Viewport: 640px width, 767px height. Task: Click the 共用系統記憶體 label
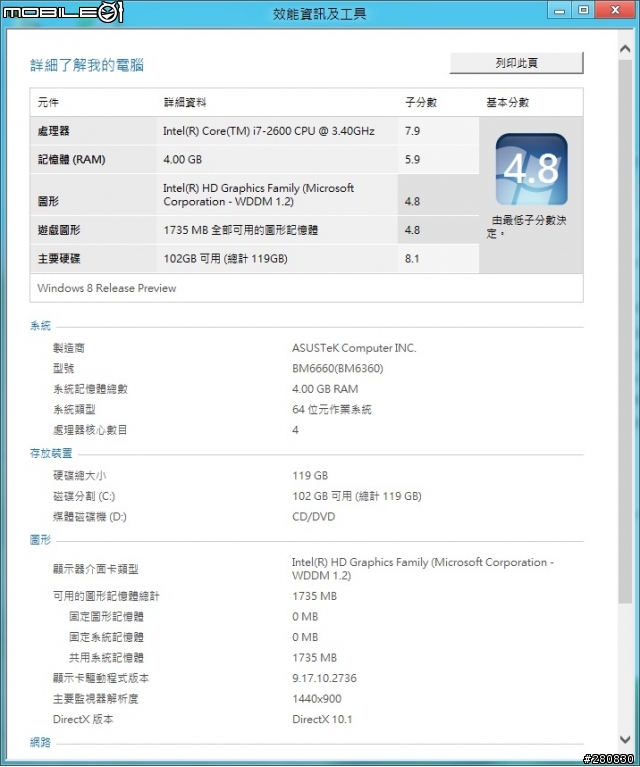point(106,657)
